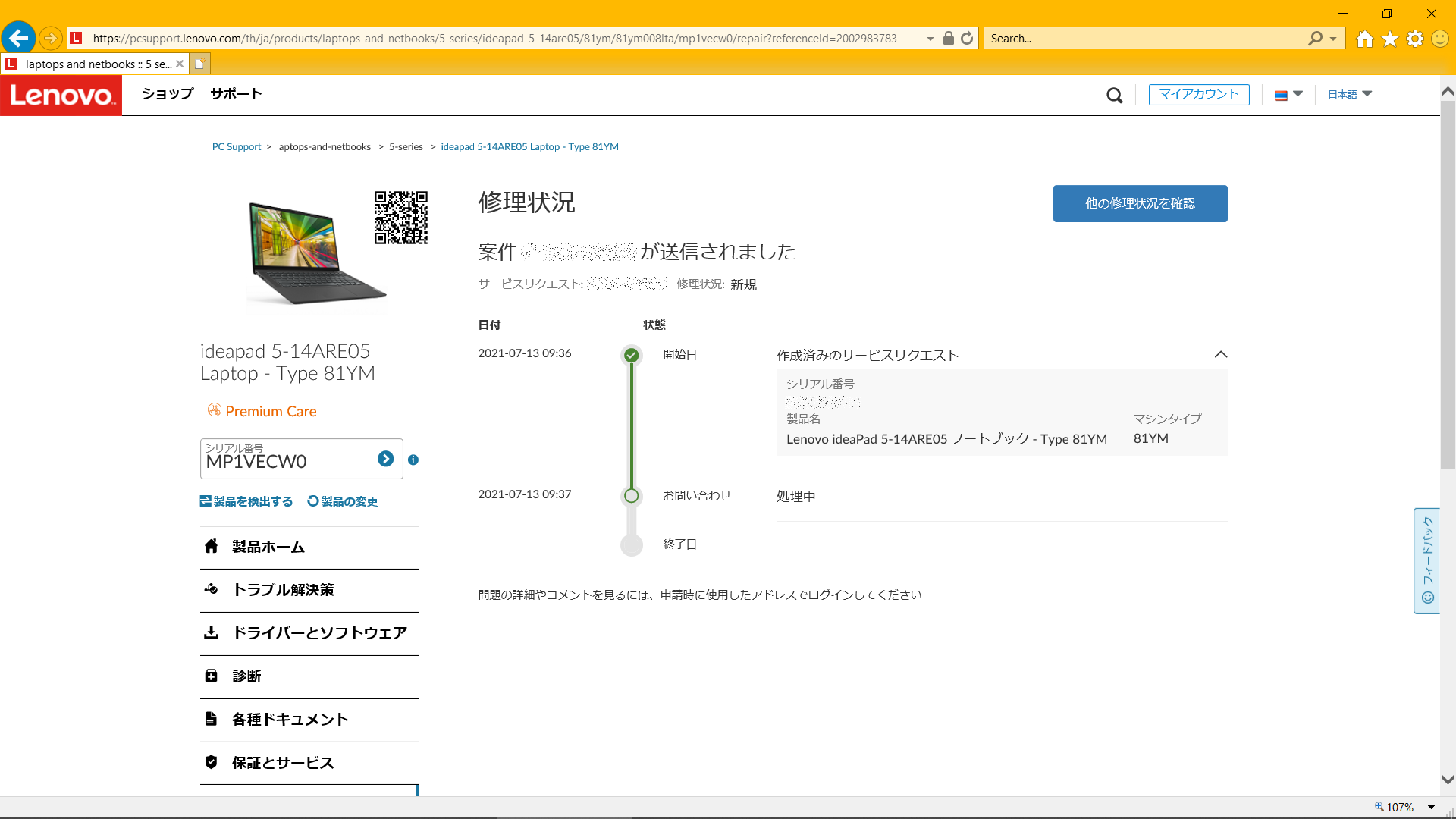
Task: Open browser settings gear icon
Action: 1415,39
